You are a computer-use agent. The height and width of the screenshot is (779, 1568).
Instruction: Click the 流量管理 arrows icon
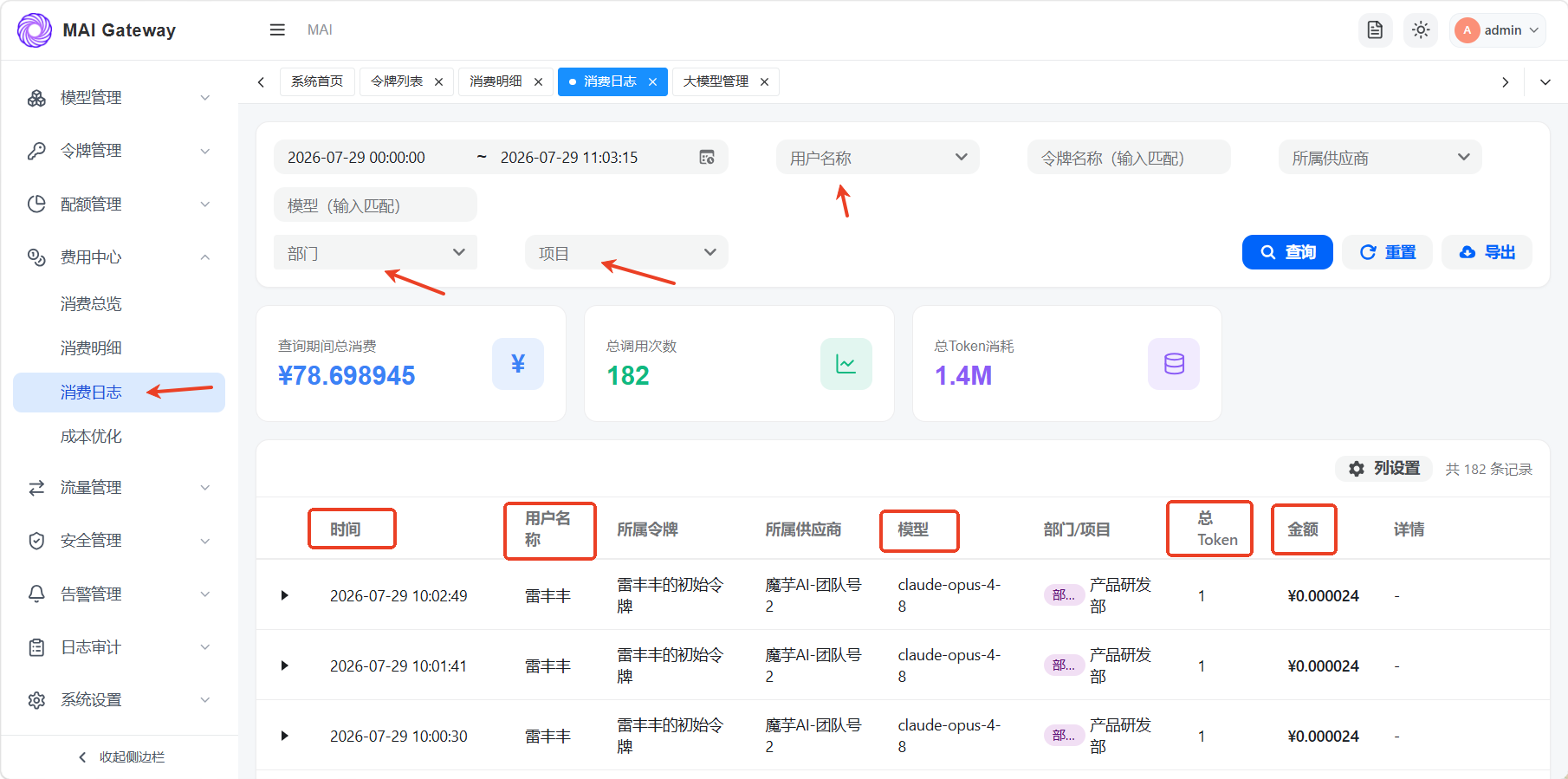point(36,488)
